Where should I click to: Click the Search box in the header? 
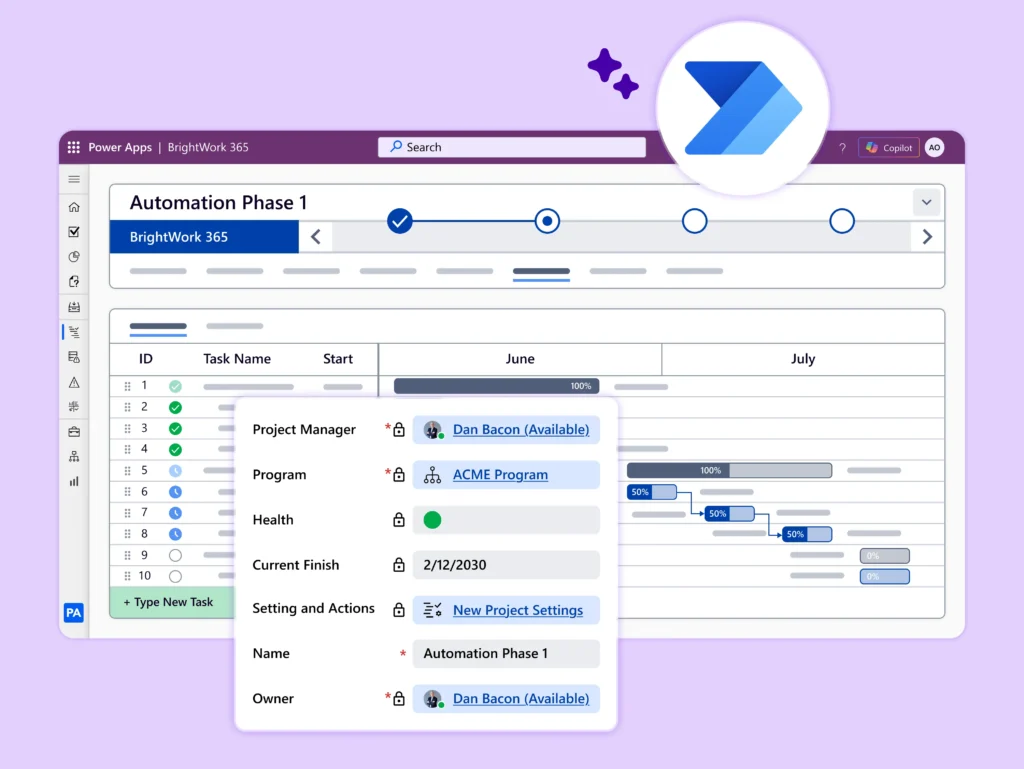coord(511,147)
